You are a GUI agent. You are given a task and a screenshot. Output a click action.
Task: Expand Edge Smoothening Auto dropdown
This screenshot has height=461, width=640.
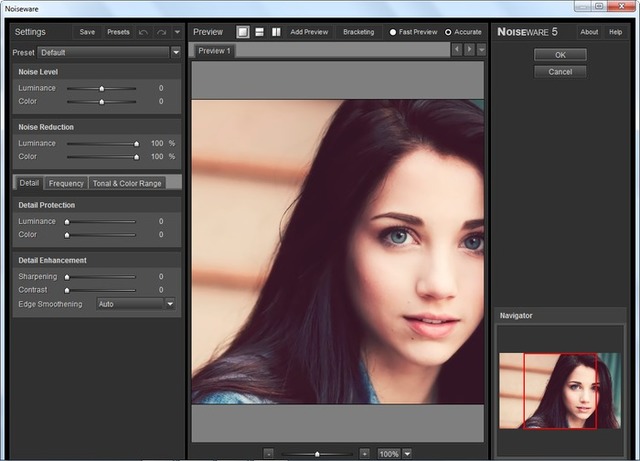tap(170, 303)
